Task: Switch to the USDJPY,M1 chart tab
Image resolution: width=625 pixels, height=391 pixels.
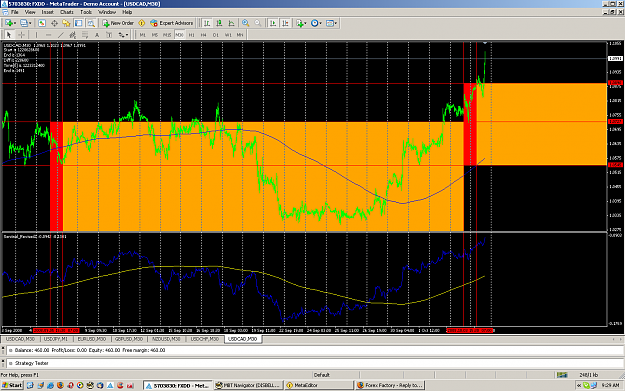Action: coord(55,339)
